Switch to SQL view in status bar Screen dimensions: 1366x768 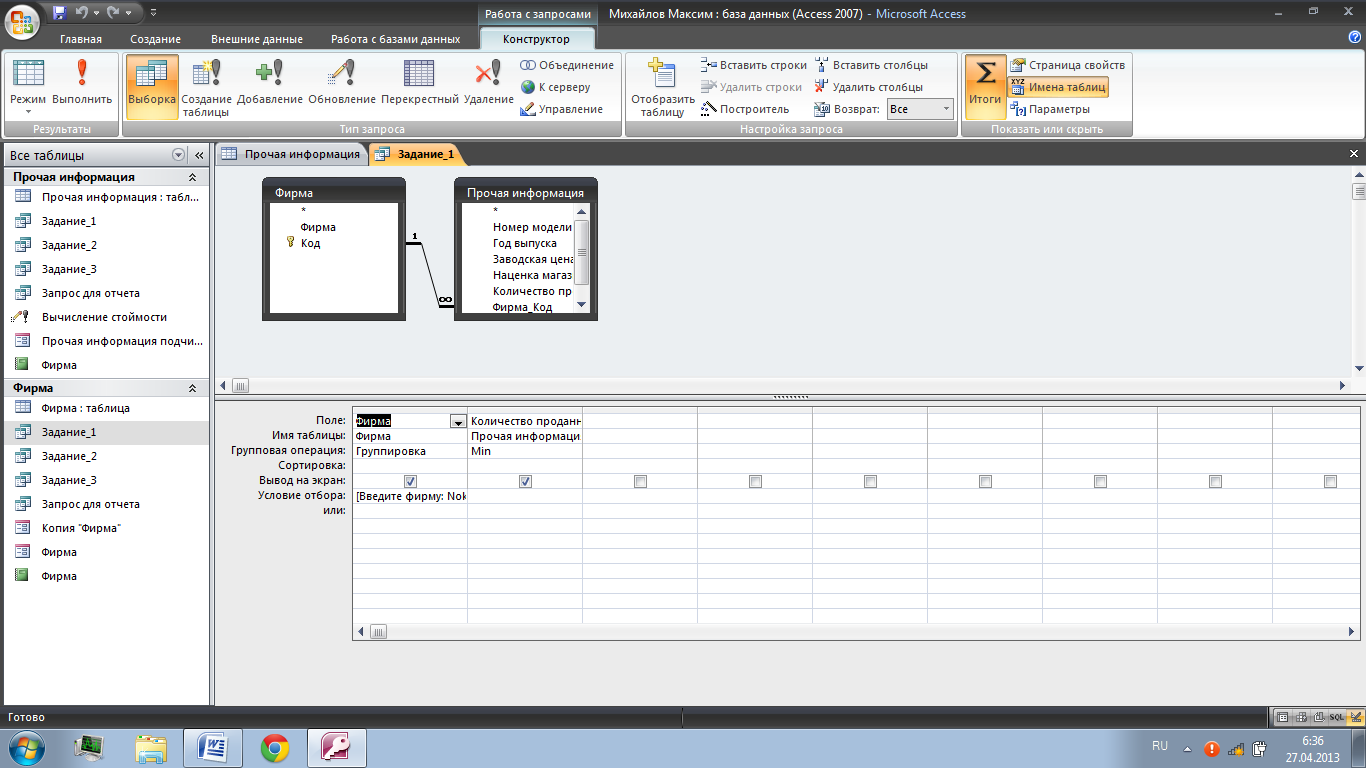coord(1337,717)
